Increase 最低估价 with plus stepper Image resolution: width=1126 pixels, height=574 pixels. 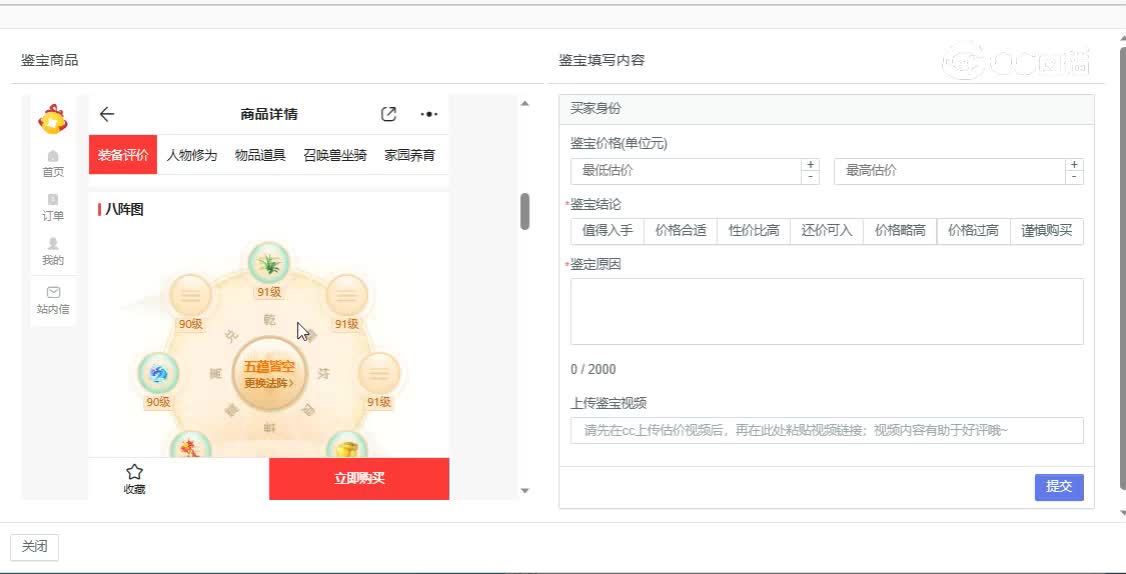[x=811, y=165]
